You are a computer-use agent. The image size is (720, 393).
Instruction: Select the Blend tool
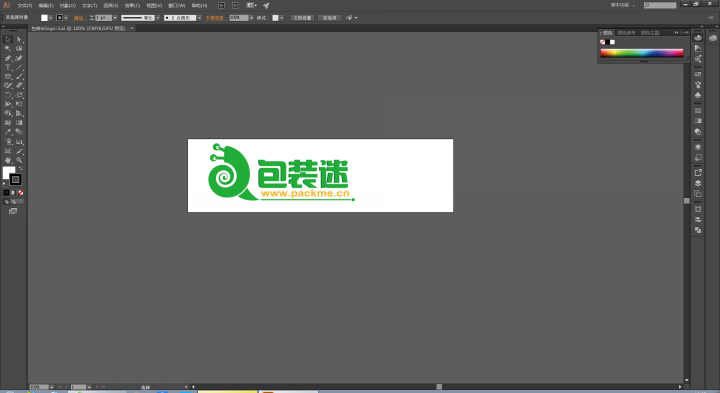[x=19, y=132]
